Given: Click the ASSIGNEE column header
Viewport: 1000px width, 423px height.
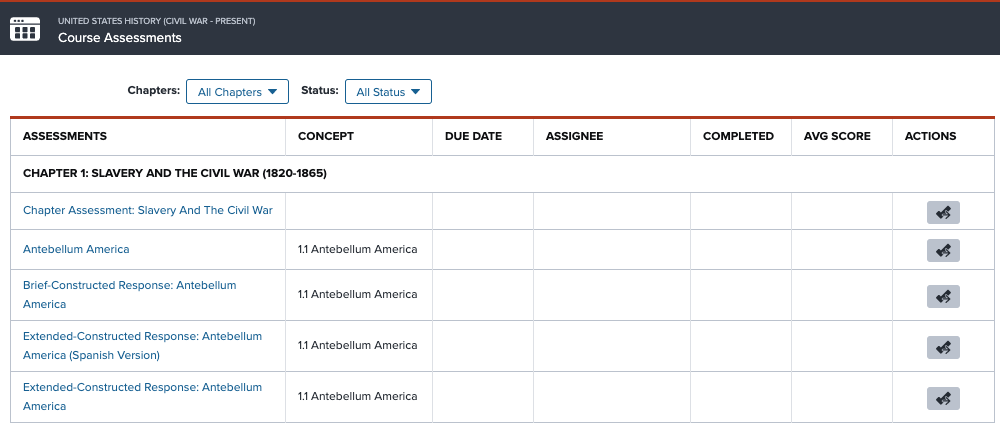Looking at the screenshot, I should coord(575,136).
